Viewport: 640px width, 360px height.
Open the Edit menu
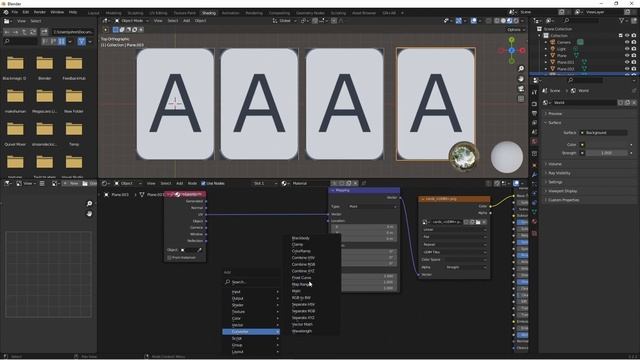pyautogui.click(x=26, y=12)
